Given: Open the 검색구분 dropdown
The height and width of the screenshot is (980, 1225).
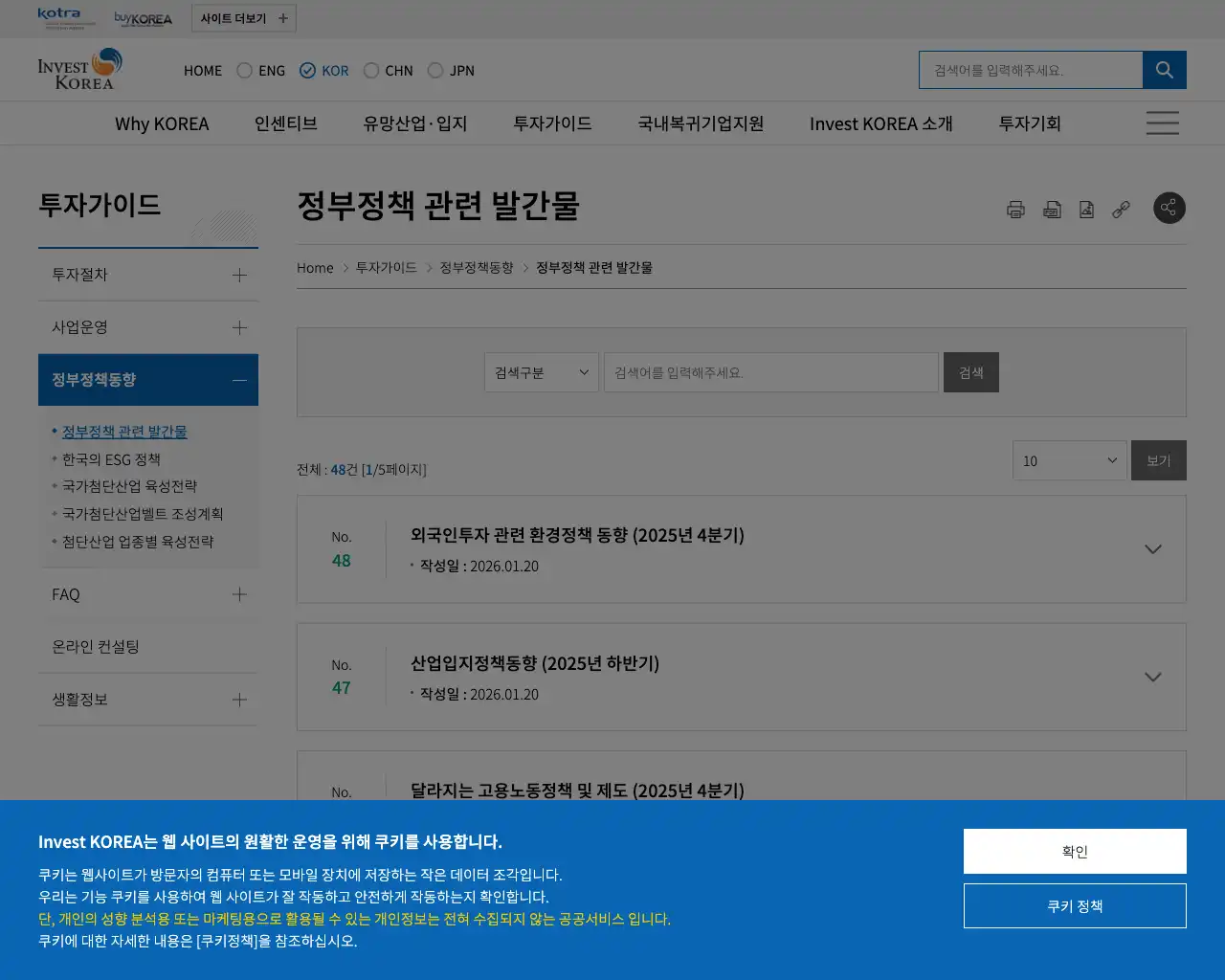Looking at the screenshot, I should click(x=541, y=372).
